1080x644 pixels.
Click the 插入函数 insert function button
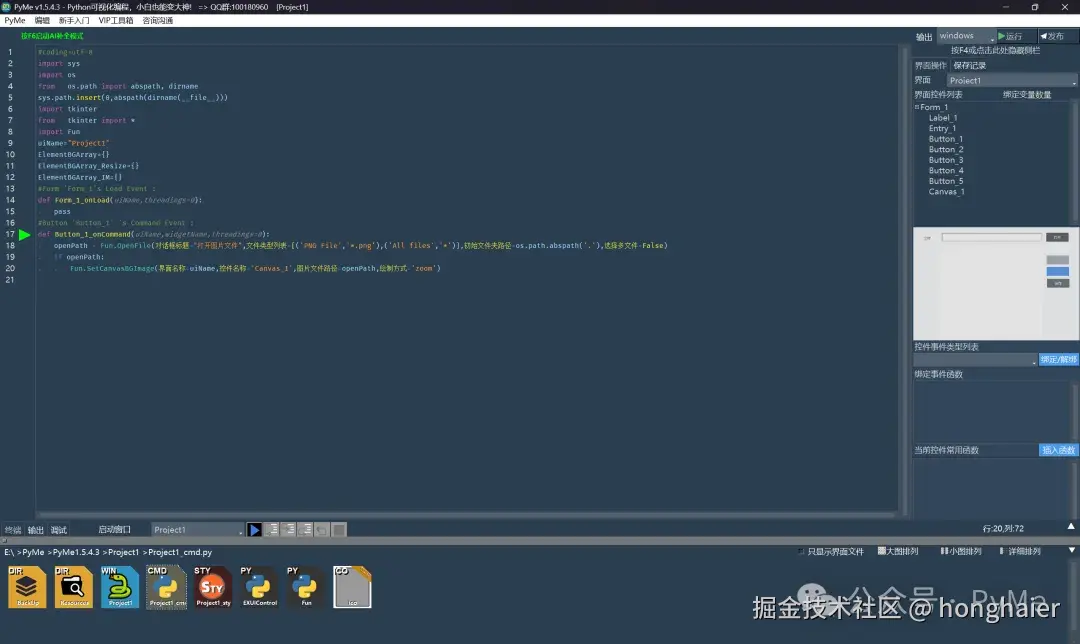click(x=1058, y=450)
